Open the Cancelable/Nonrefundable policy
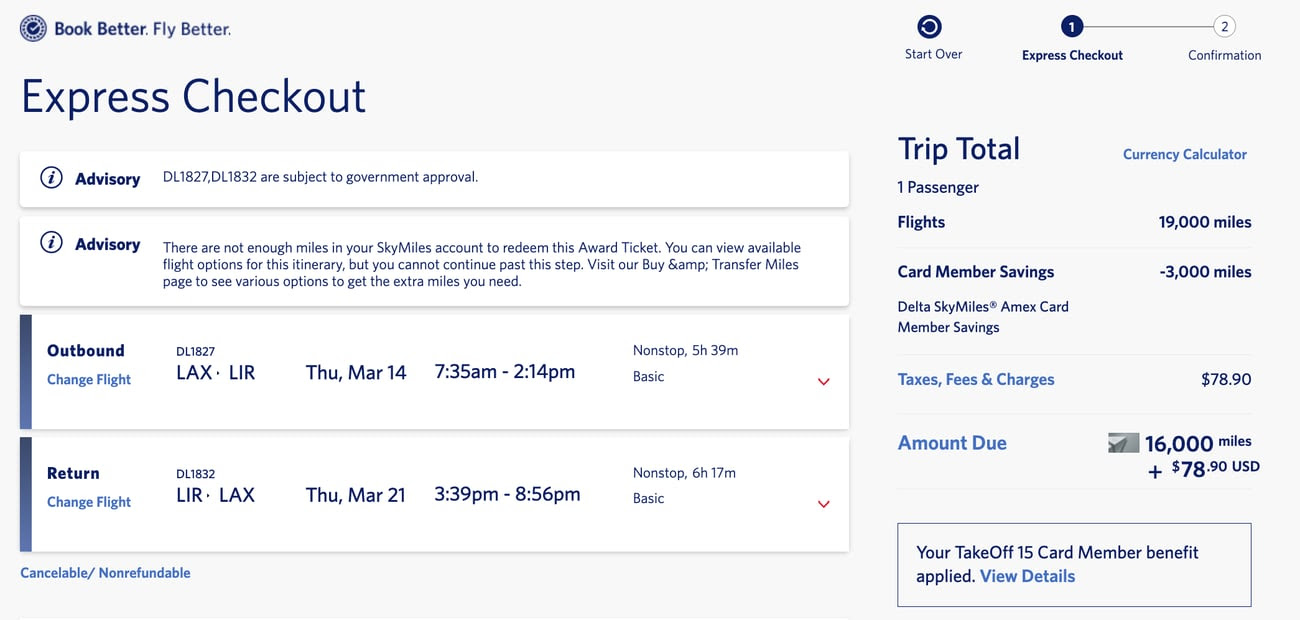The image size is (1300, 620). (105, 572)
